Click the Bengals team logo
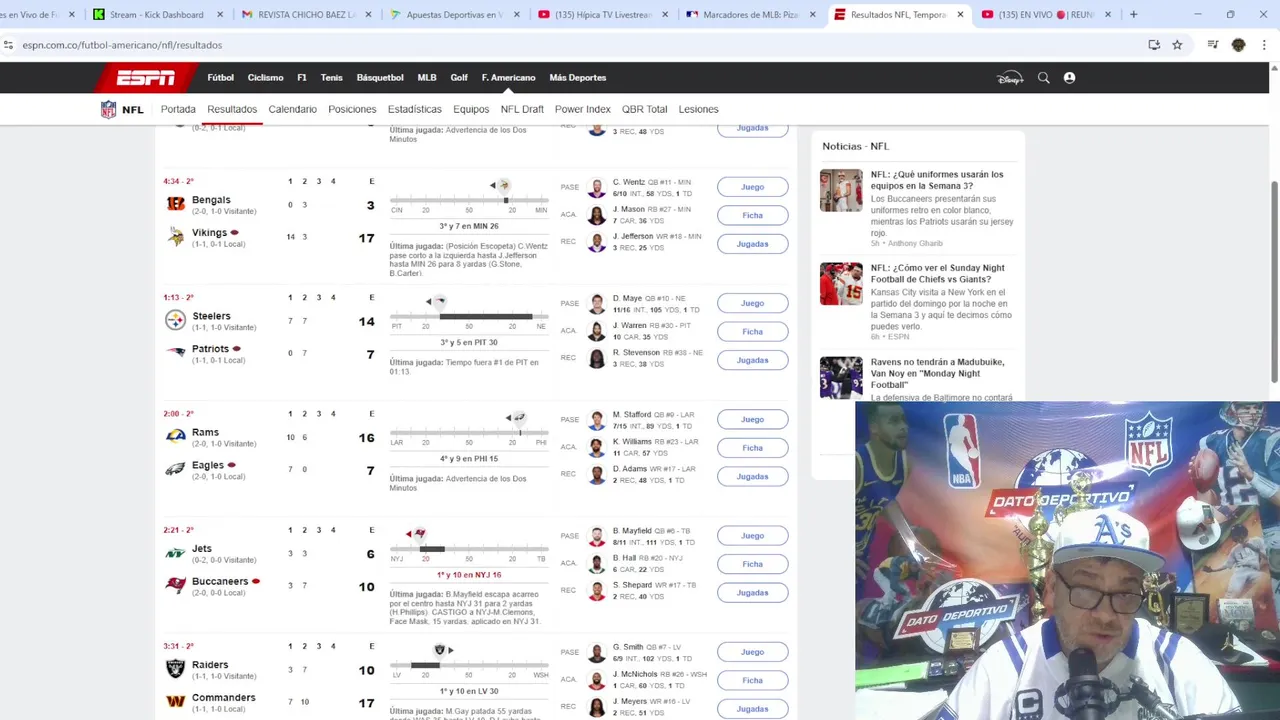The width and height of the screenshot is (1280, 720). [175, 204]
